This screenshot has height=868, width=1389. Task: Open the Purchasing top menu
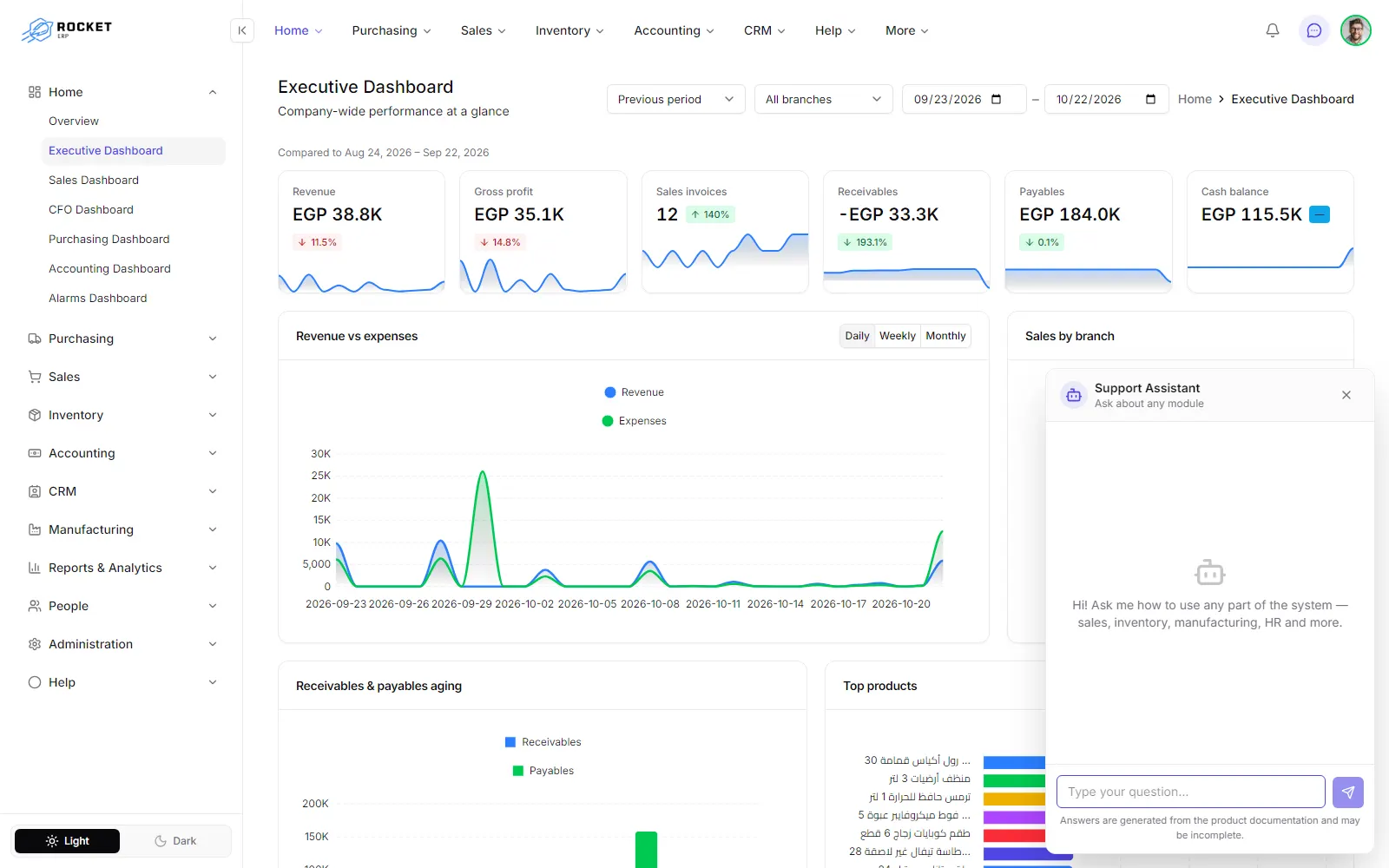point(392,30)
